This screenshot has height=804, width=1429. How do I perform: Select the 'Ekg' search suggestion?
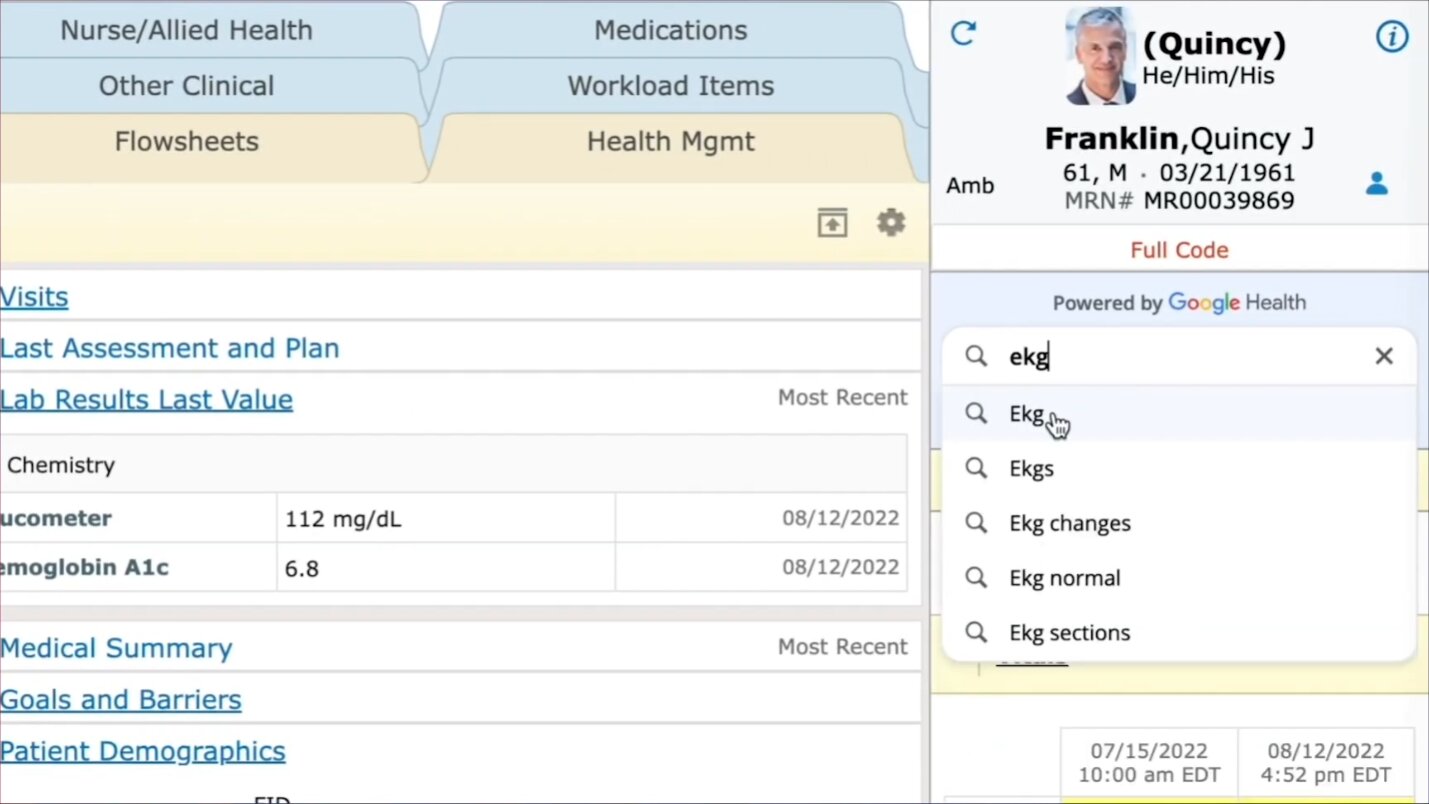(1026, 414)
